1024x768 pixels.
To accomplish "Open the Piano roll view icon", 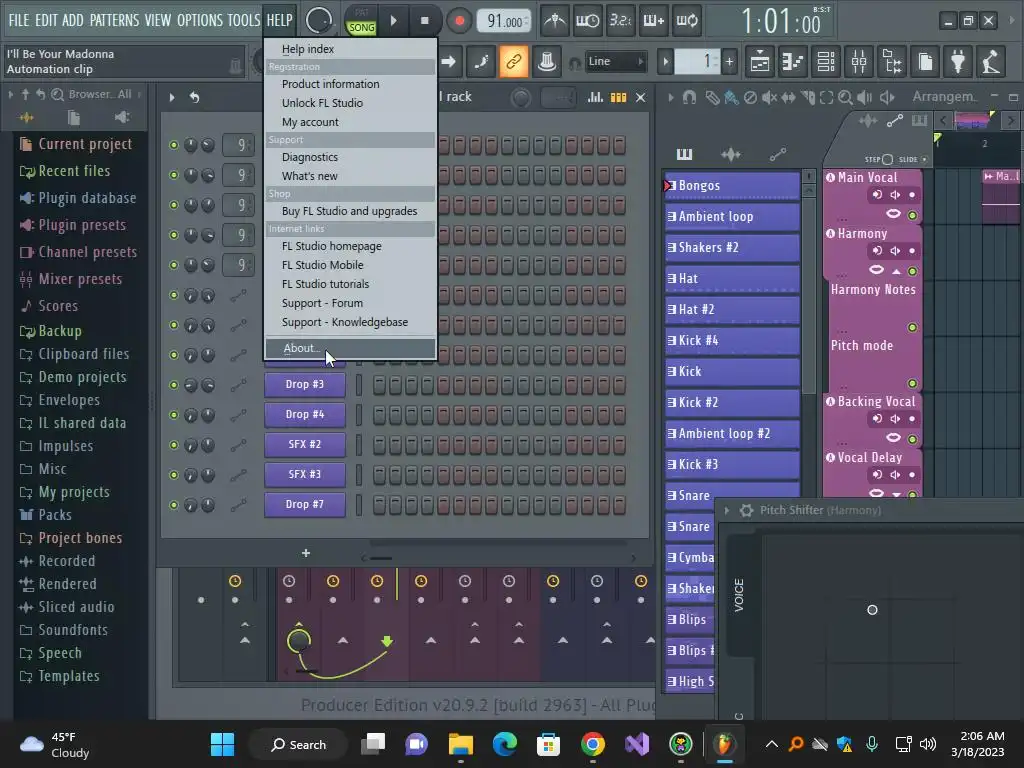I will (793, 62).
